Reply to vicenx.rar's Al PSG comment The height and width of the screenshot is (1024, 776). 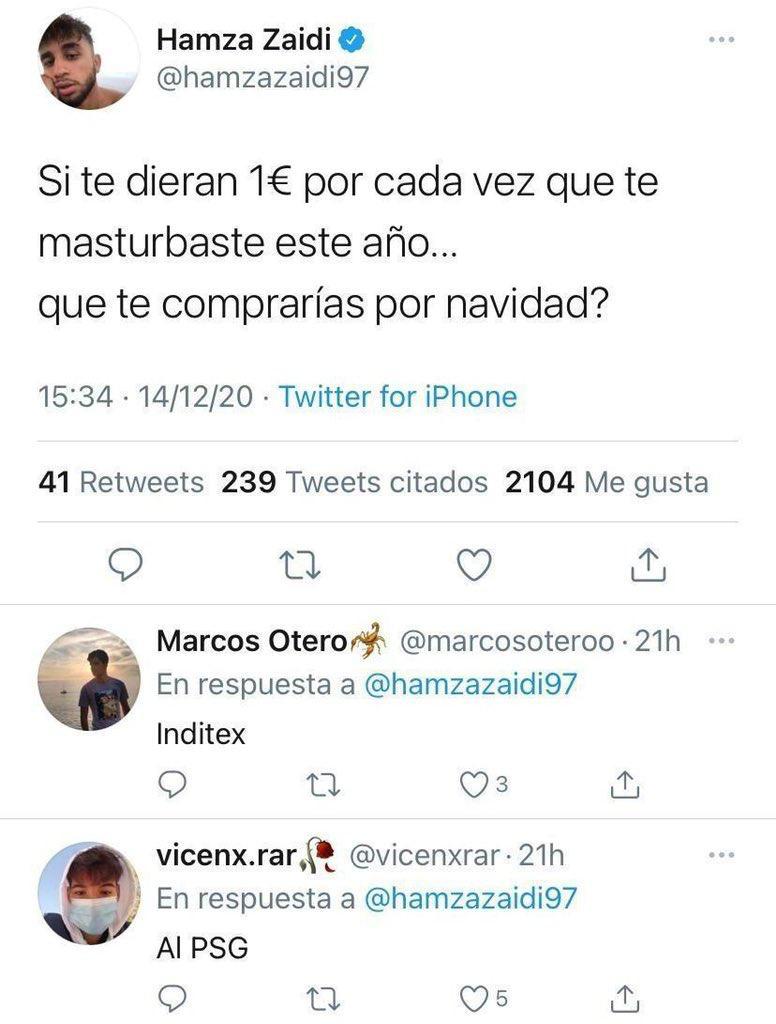(x=172, y=998)
